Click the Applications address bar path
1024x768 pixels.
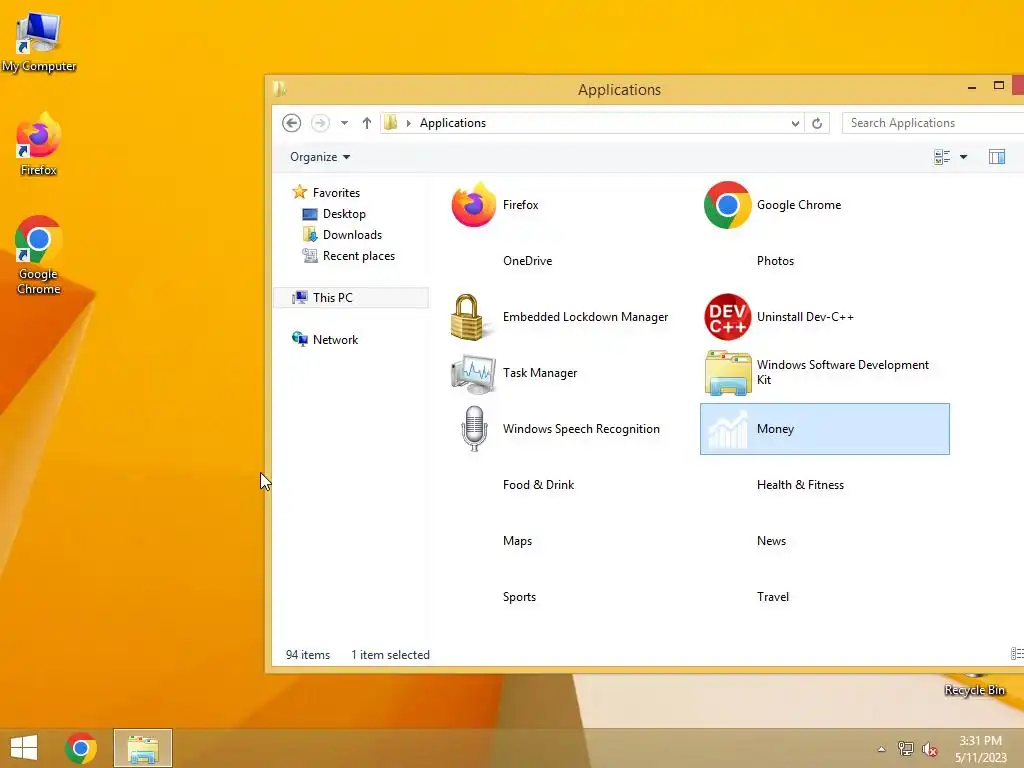(453, 123)
